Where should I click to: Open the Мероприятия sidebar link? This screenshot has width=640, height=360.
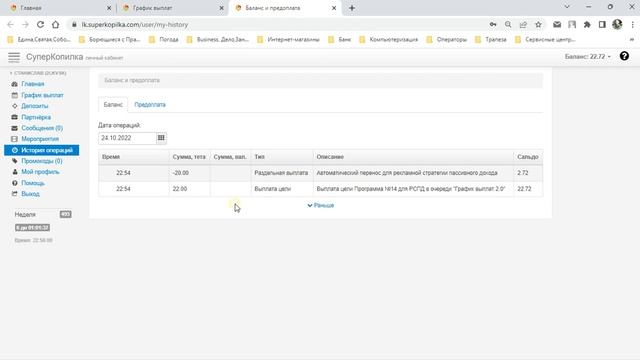coord(40,139)
